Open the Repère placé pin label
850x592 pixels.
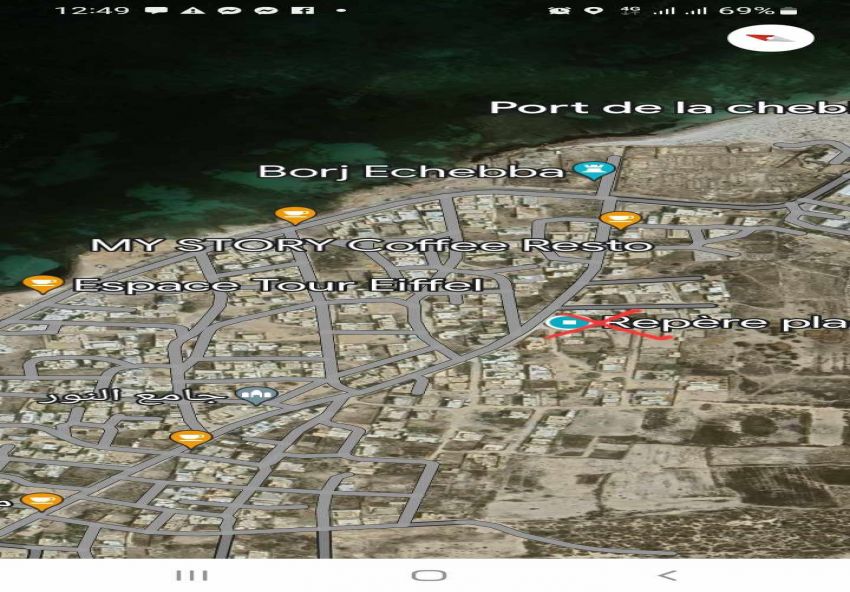coord(730,323)
